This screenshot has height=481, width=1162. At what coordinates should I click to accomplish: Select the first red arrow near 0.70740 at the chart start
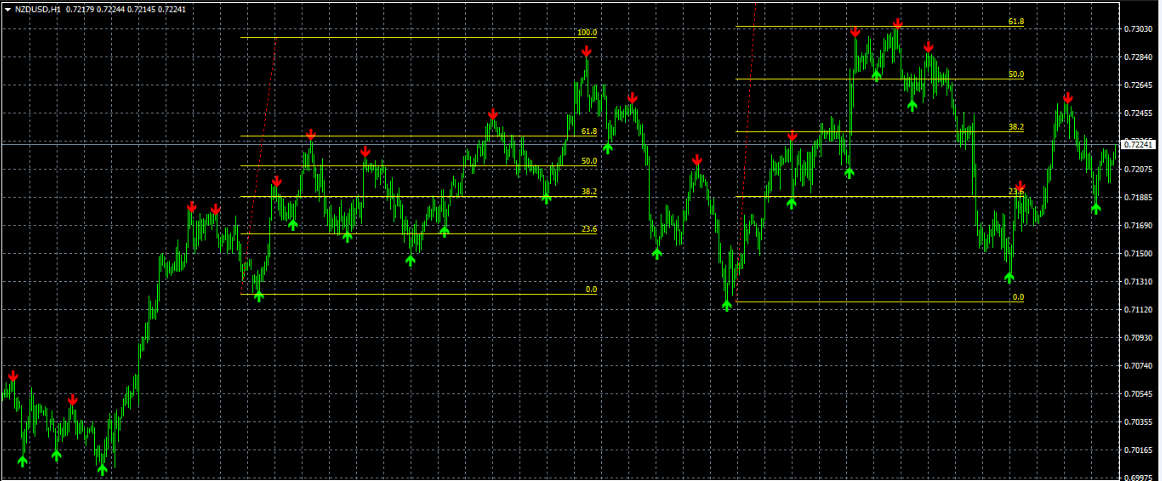coord(13,376)
